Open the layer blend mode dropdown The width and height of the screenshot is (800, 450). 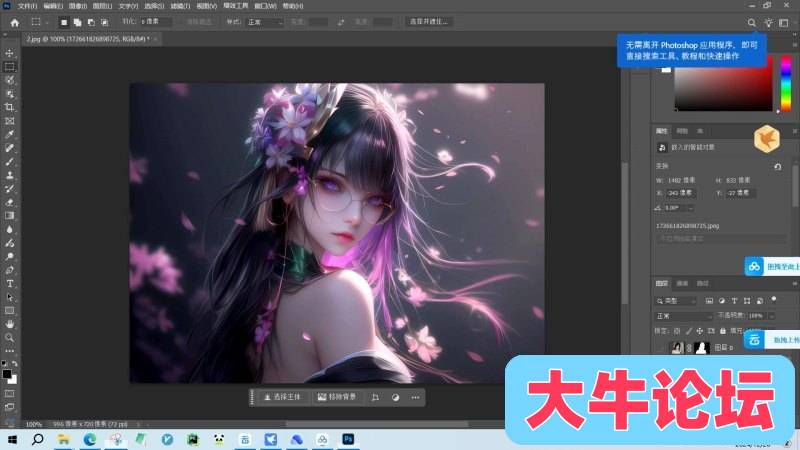pyautogui.click(x=684, y=316)
